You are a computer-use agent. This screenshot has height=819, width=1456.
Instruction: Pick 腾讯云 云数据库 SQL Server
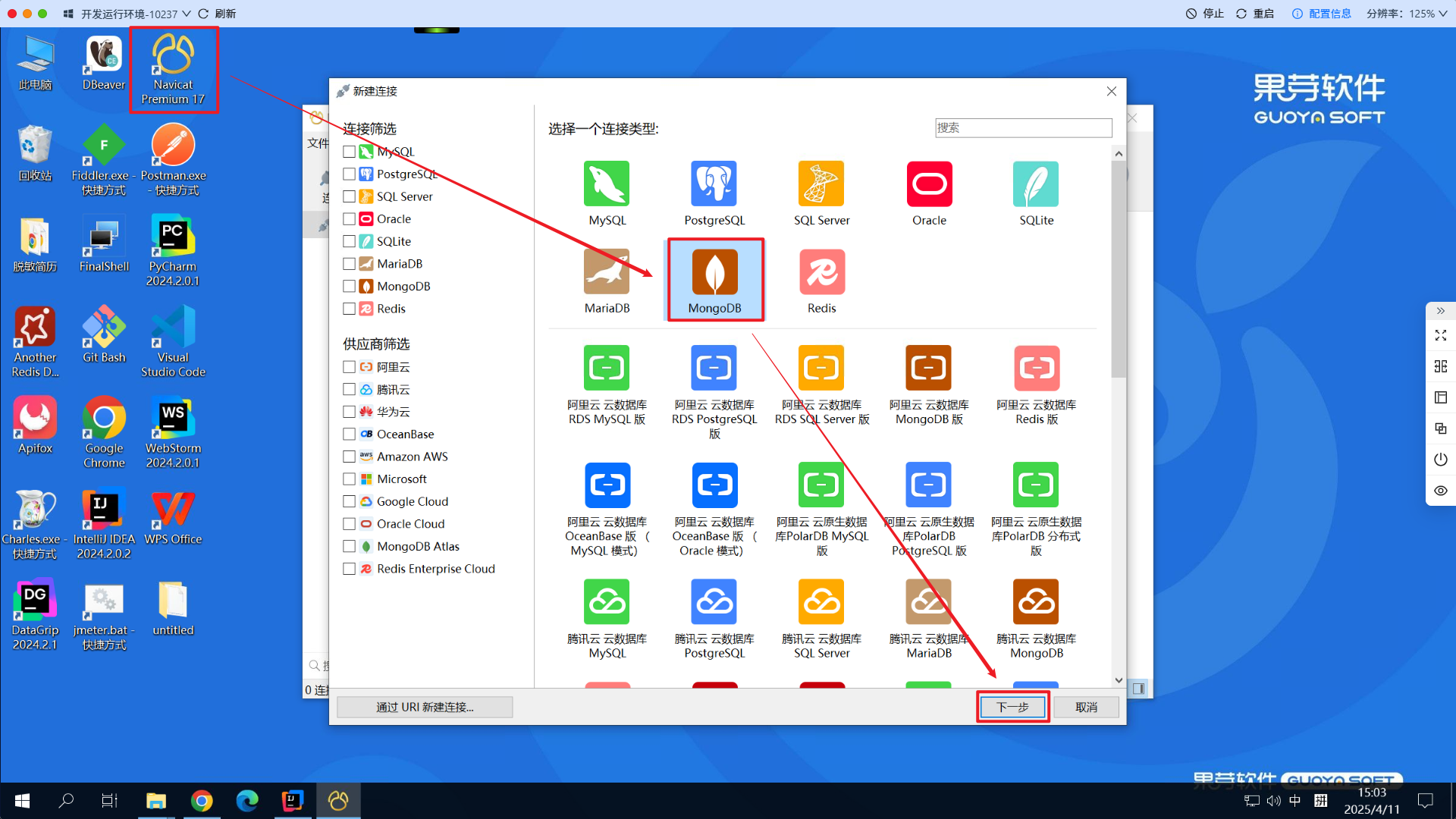pos(821,602)
